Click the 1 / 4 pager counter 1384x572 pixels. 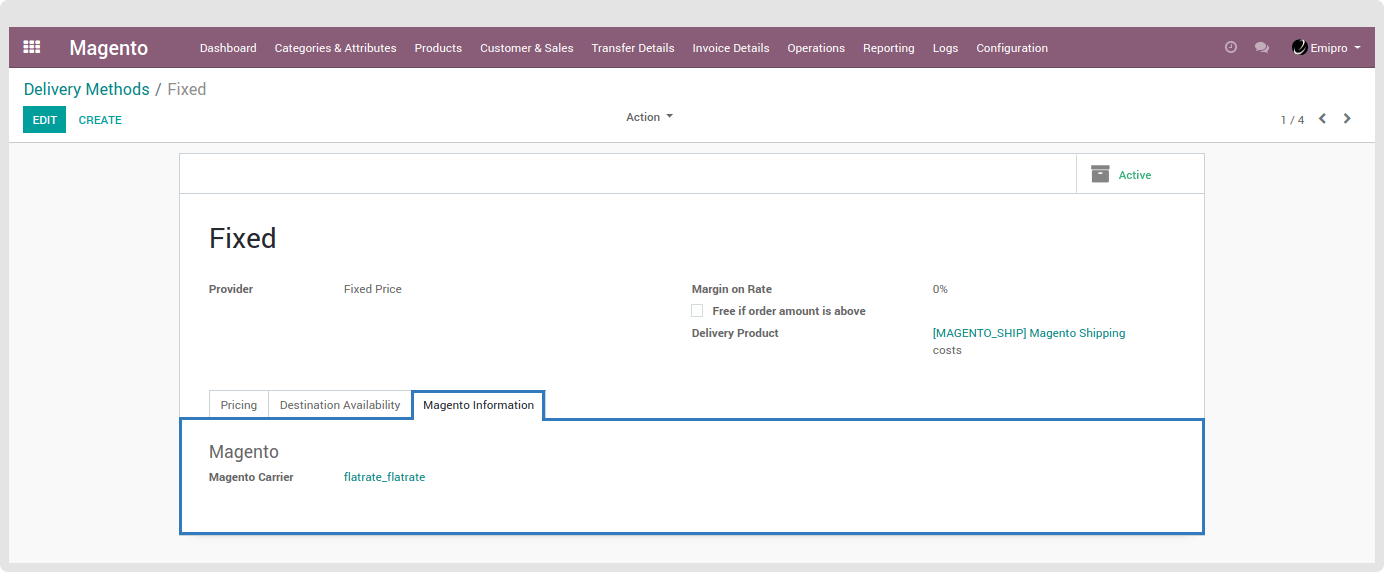pyautogui.click(x=1292, y=120)
